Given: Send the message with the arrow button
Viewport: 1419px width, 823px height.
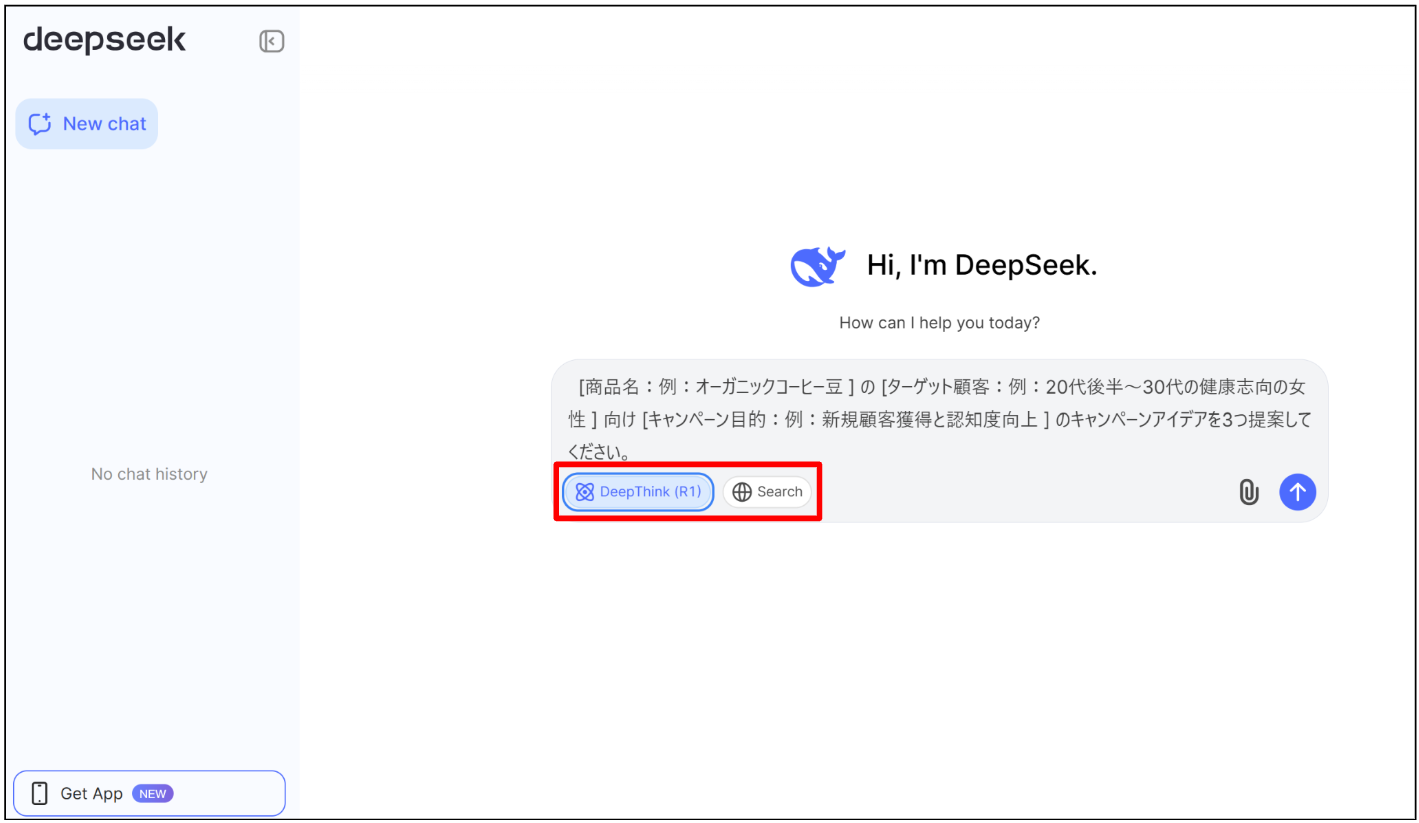Looking at the screenshot, I should [1298, 492].
